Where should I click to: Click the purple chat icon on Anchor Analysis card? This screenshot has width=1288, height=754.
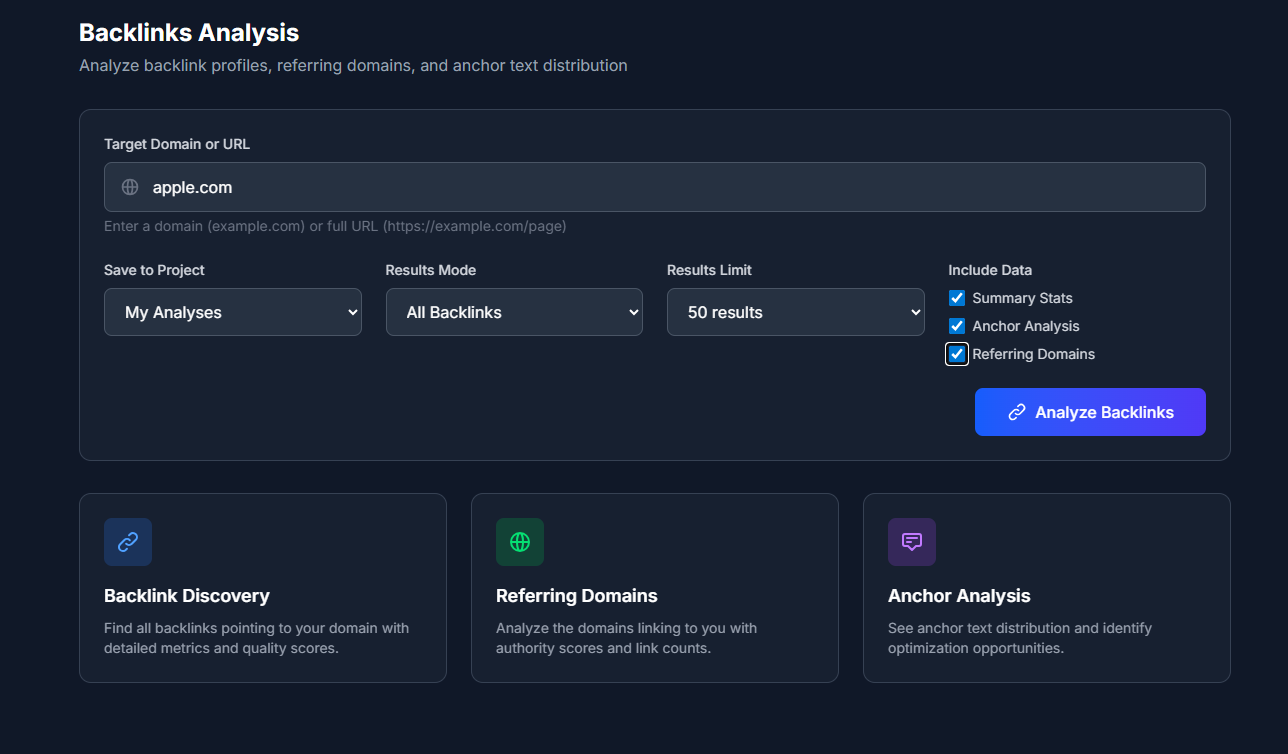911,541
